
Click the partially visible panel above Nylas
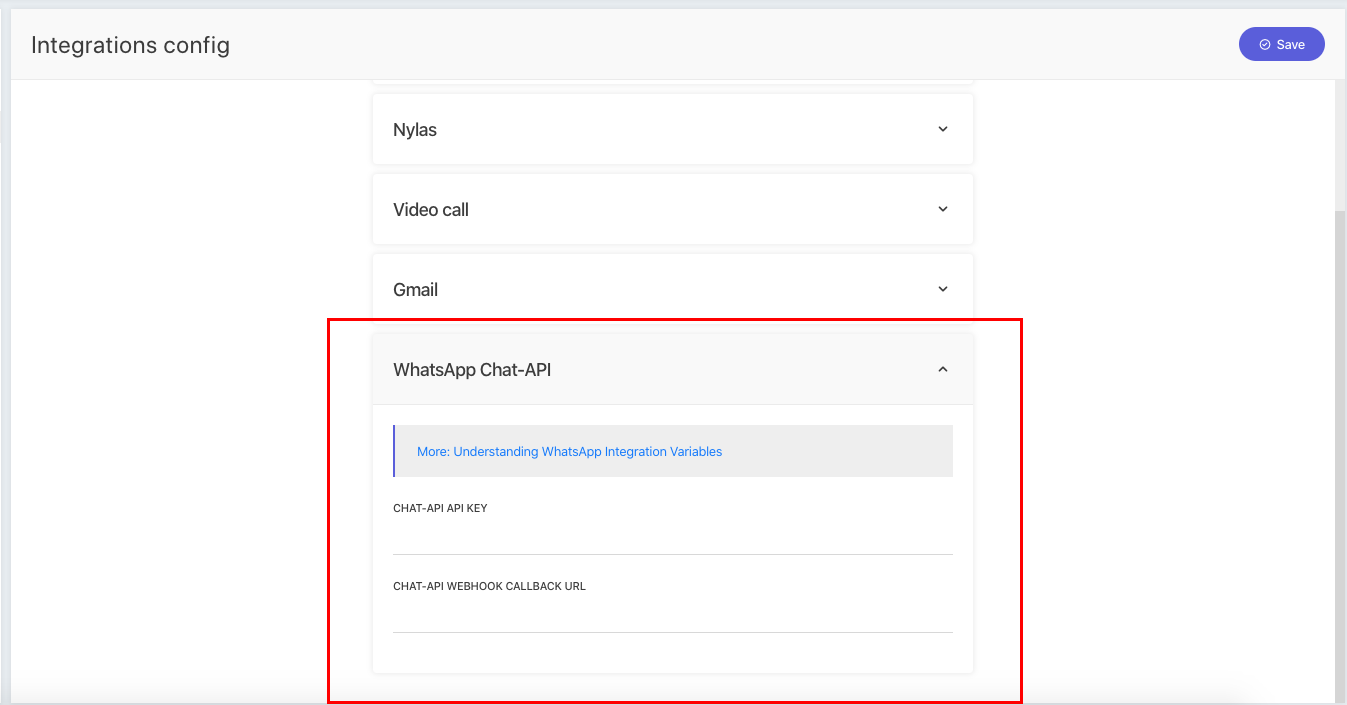(672, 81)
